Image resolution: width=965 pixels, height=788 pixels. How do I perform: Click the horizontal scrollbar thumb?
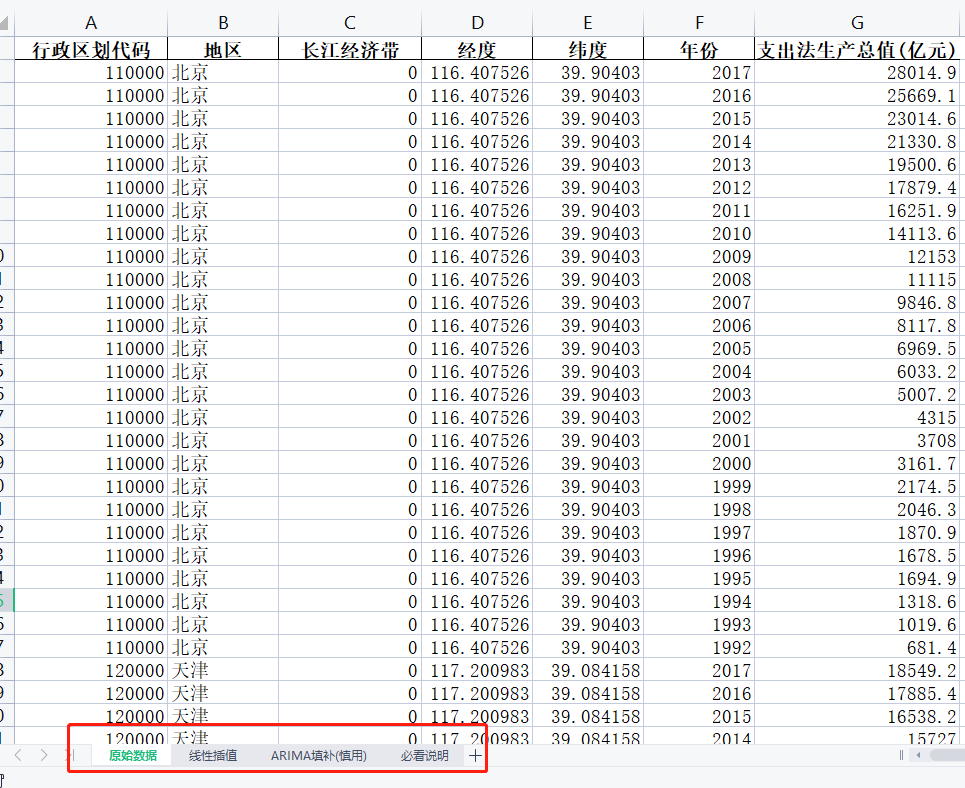tap(948, 755)
